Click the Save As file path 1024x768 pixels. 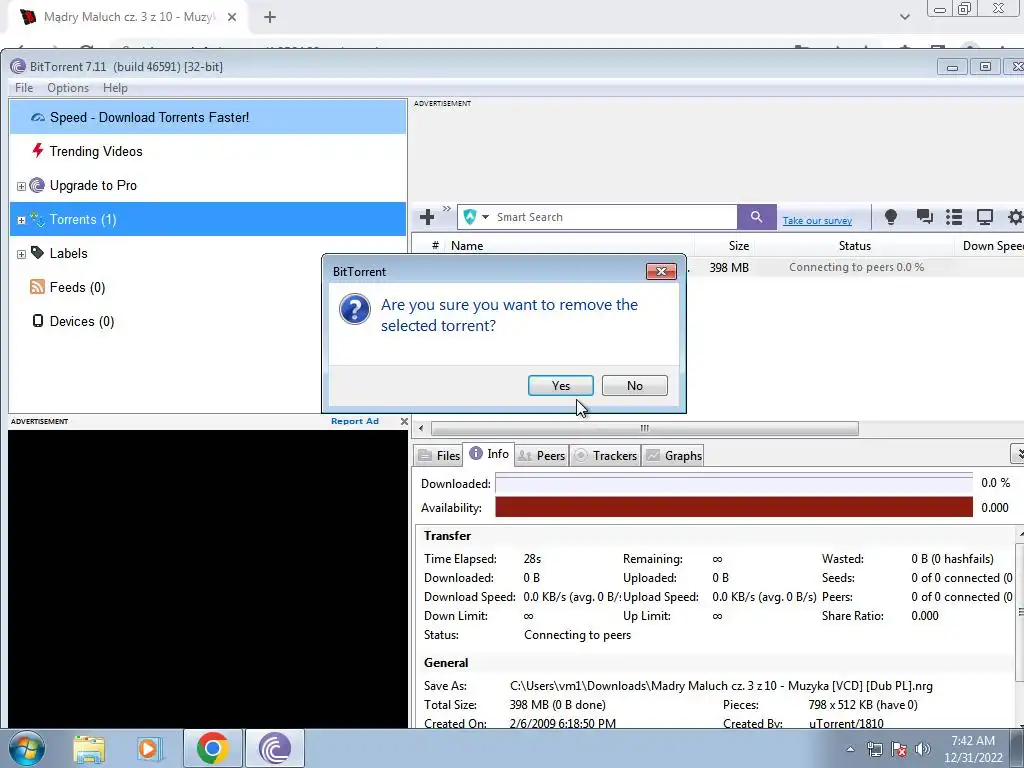721,686
